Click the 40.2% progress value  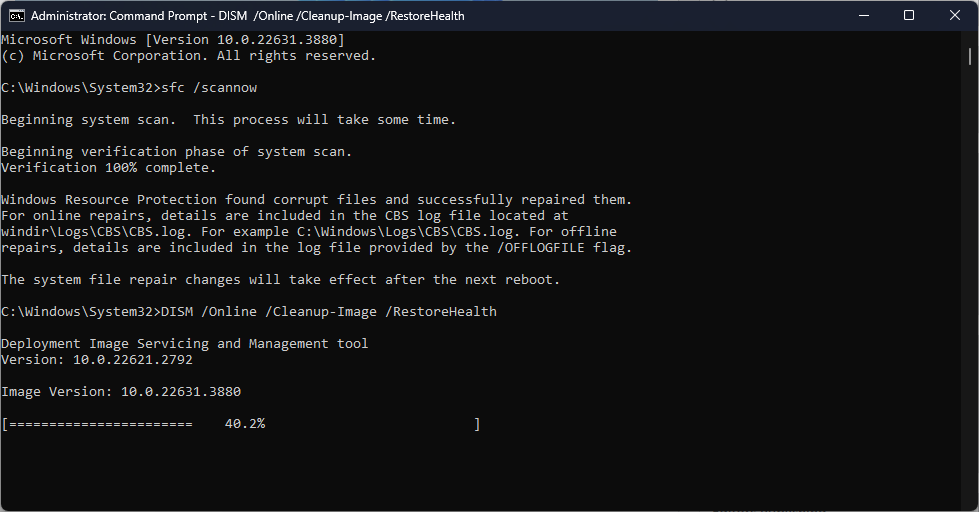point(245,424)
